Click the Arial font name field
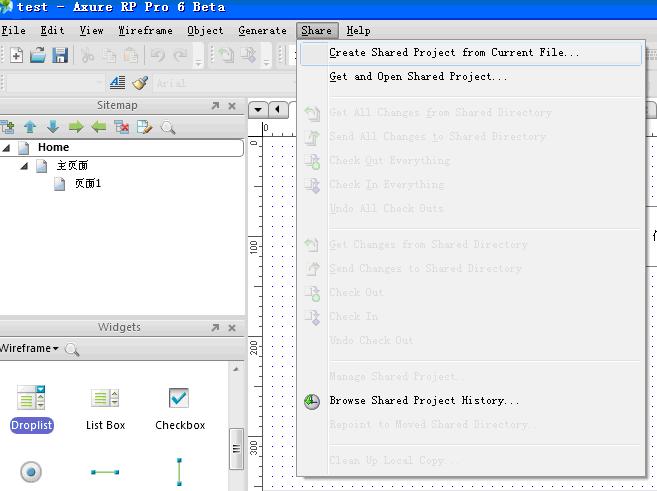This screenshot has width=657, height=491. [224, 83]
